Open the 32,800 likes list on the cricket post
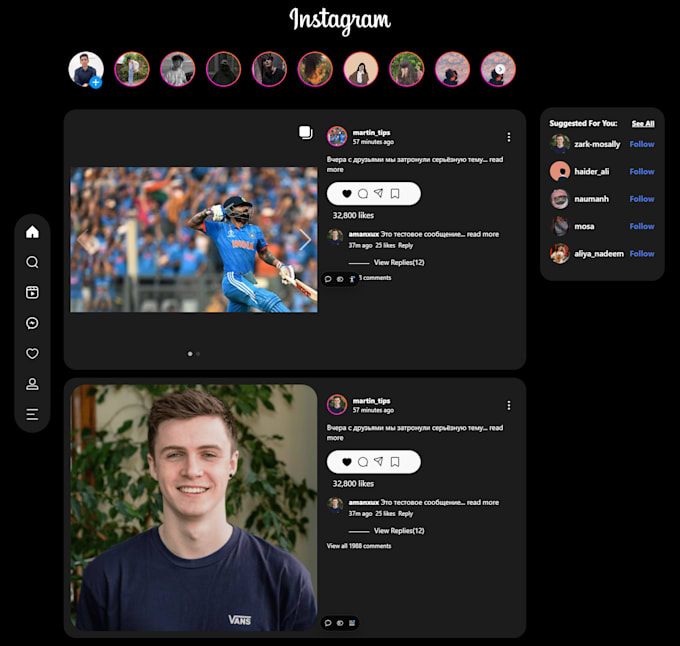This screenshot has height=646, width=680. [353, 215]
